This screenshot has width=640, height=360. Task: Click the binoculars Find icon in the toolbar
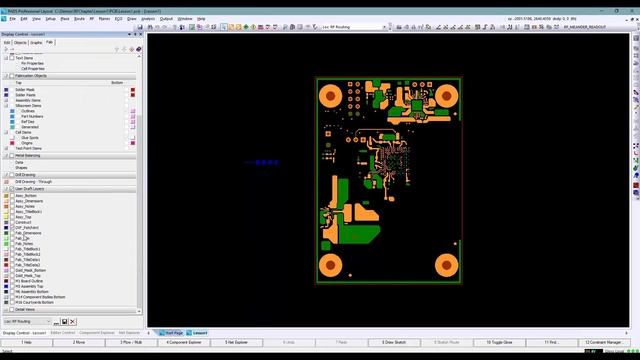(x=150, y=27)
